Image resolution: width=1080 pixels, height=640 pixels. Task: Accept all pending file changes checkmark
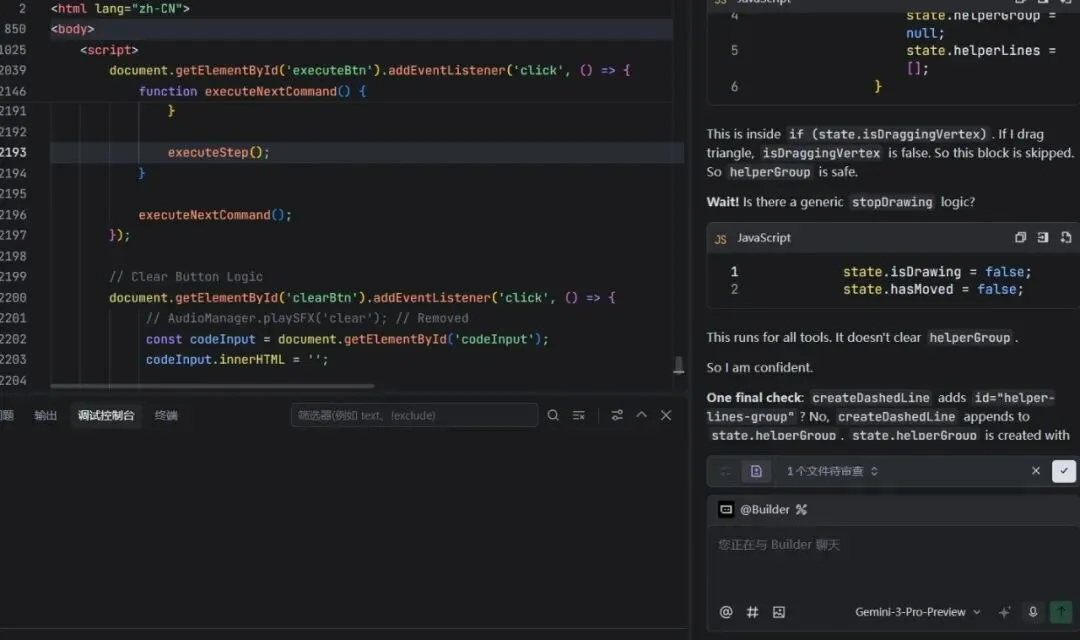click(x=1063, y=471)
